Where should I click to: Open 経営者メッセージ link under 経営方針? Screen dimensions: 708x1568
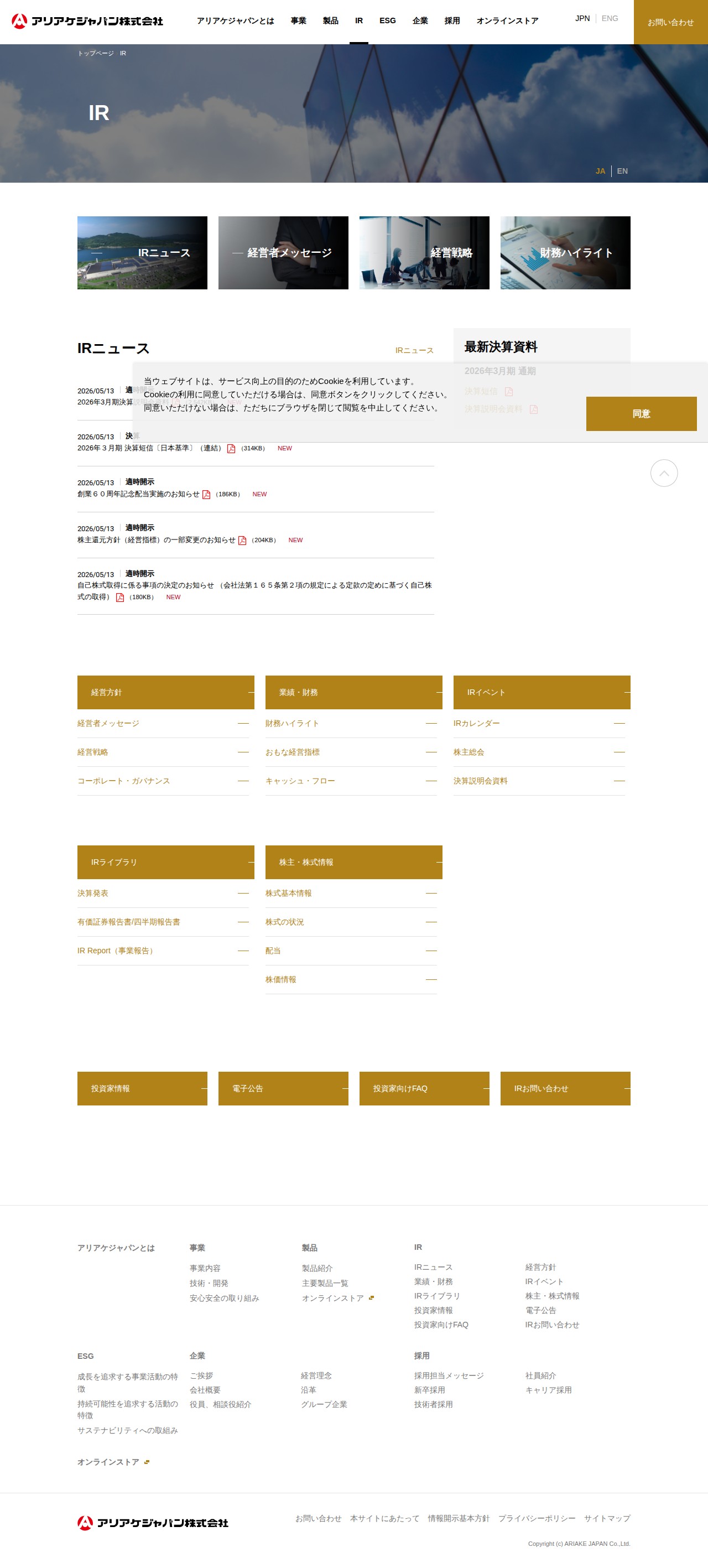click(x=163, y=724)
